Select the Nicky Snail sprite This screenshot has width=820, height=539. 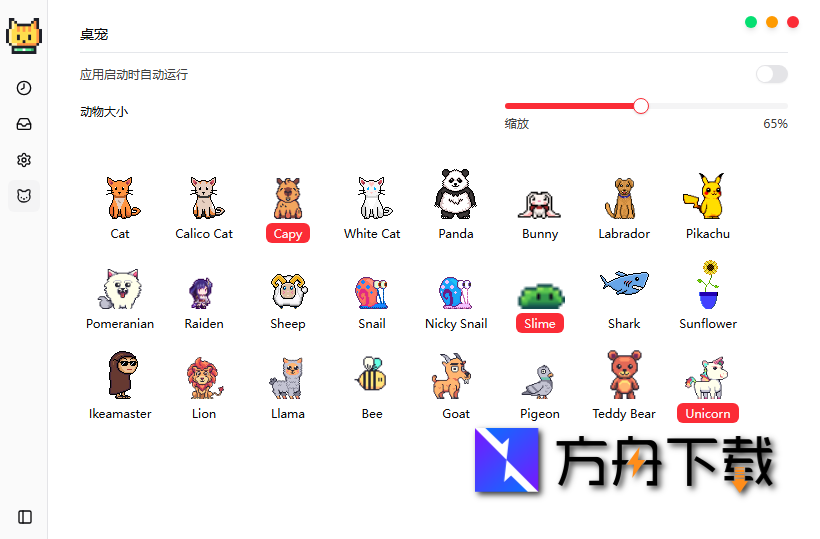(455, 293)
